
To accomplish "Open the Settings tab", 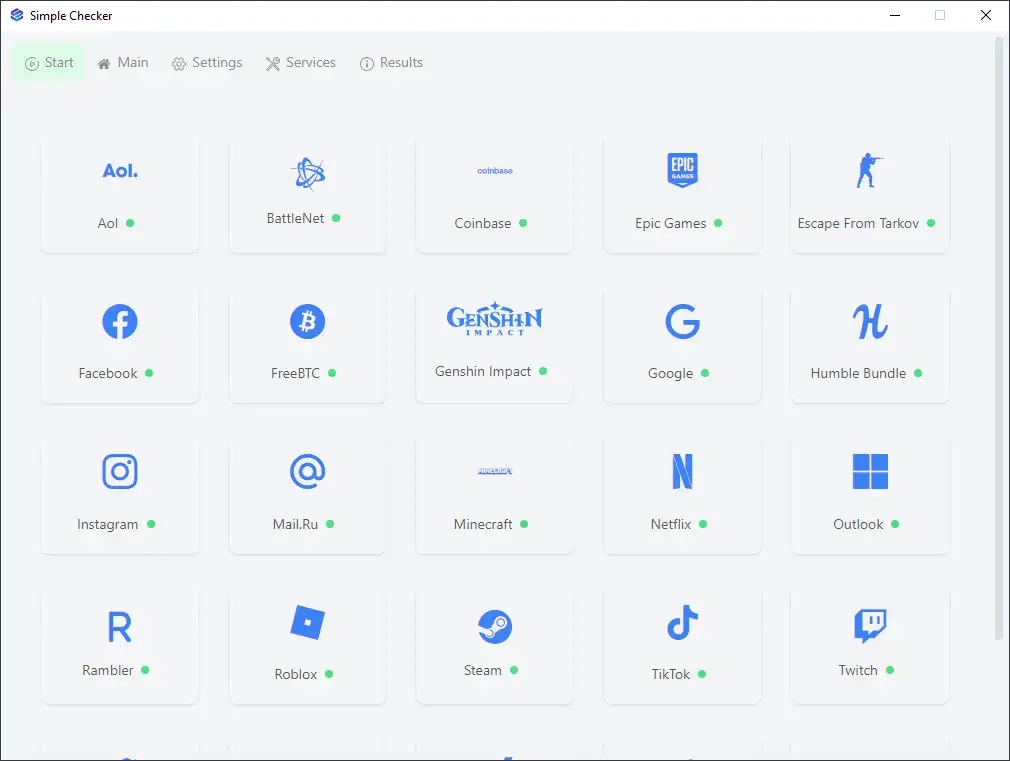I will coord(207,63).
